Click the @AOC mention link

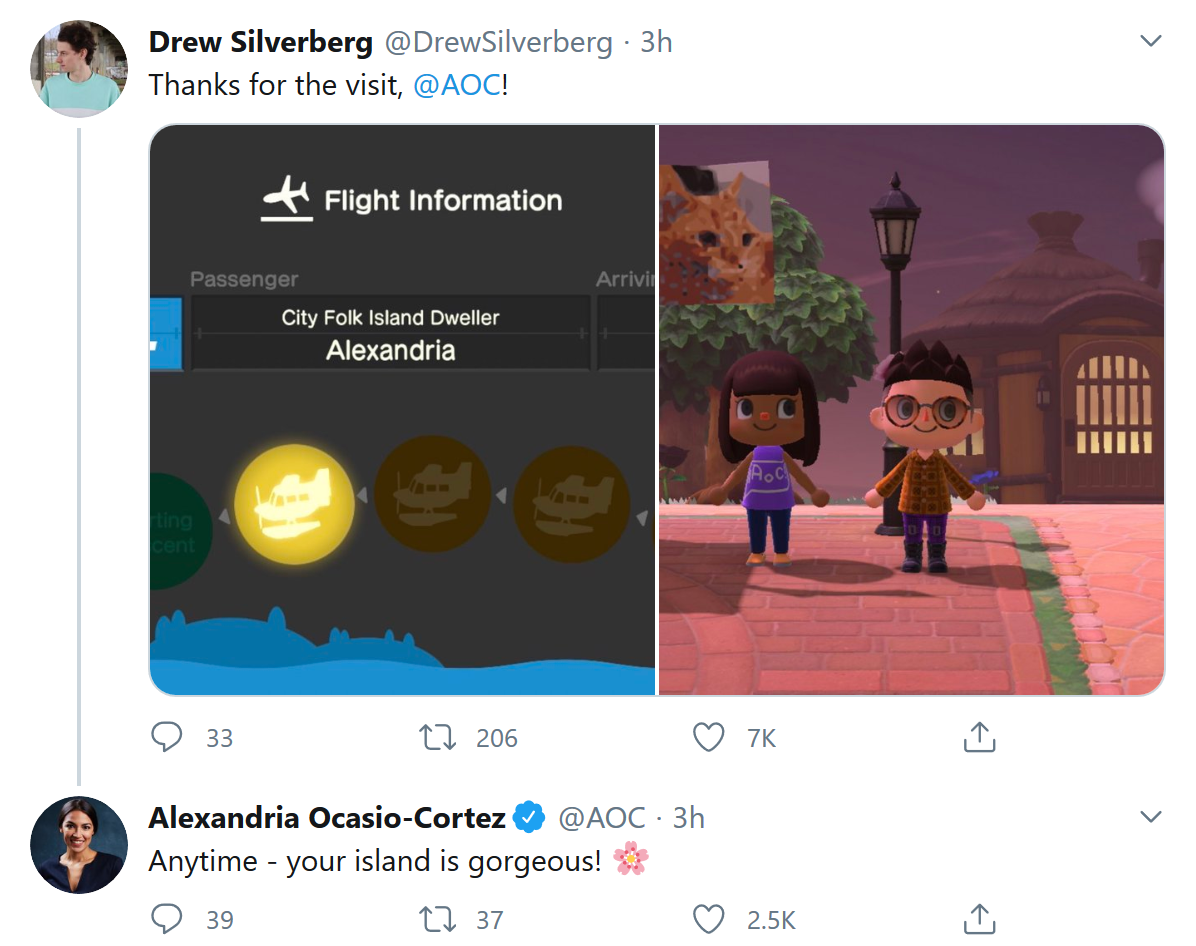click(457, 85)
